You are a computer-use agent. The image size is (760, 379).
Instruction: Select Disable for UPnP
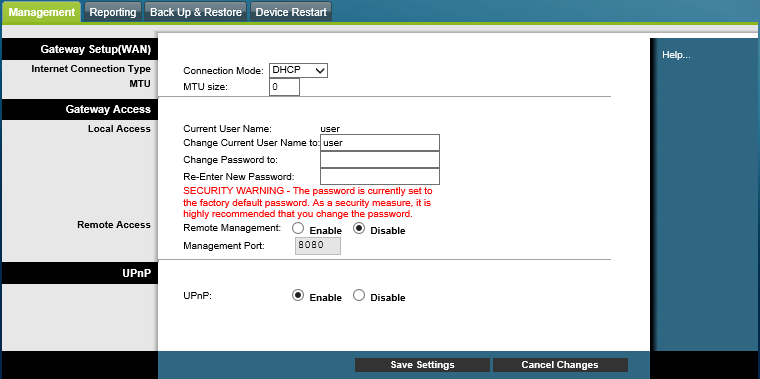pyautogui.click(x=359, y=295)
